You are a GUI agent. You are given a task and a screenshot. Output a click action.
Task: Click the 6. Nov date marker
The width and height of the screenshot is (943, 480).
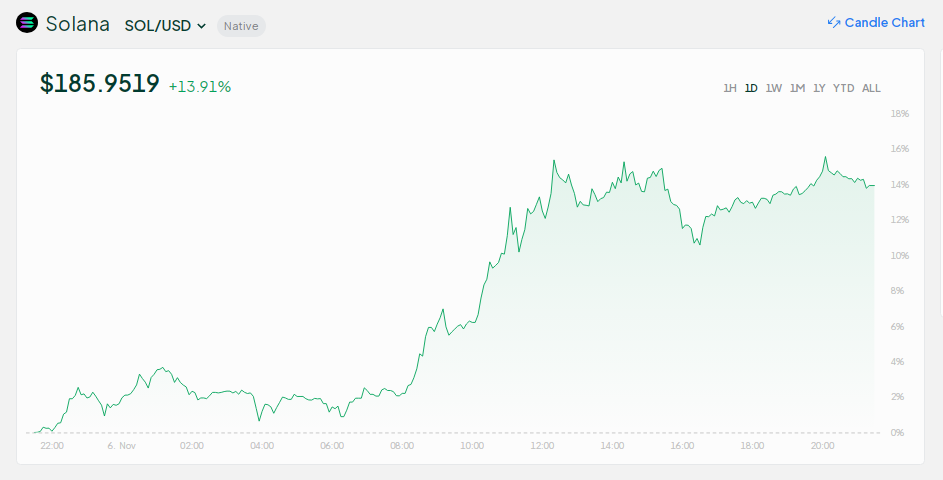pyautogui.click(x=122, y=446)
